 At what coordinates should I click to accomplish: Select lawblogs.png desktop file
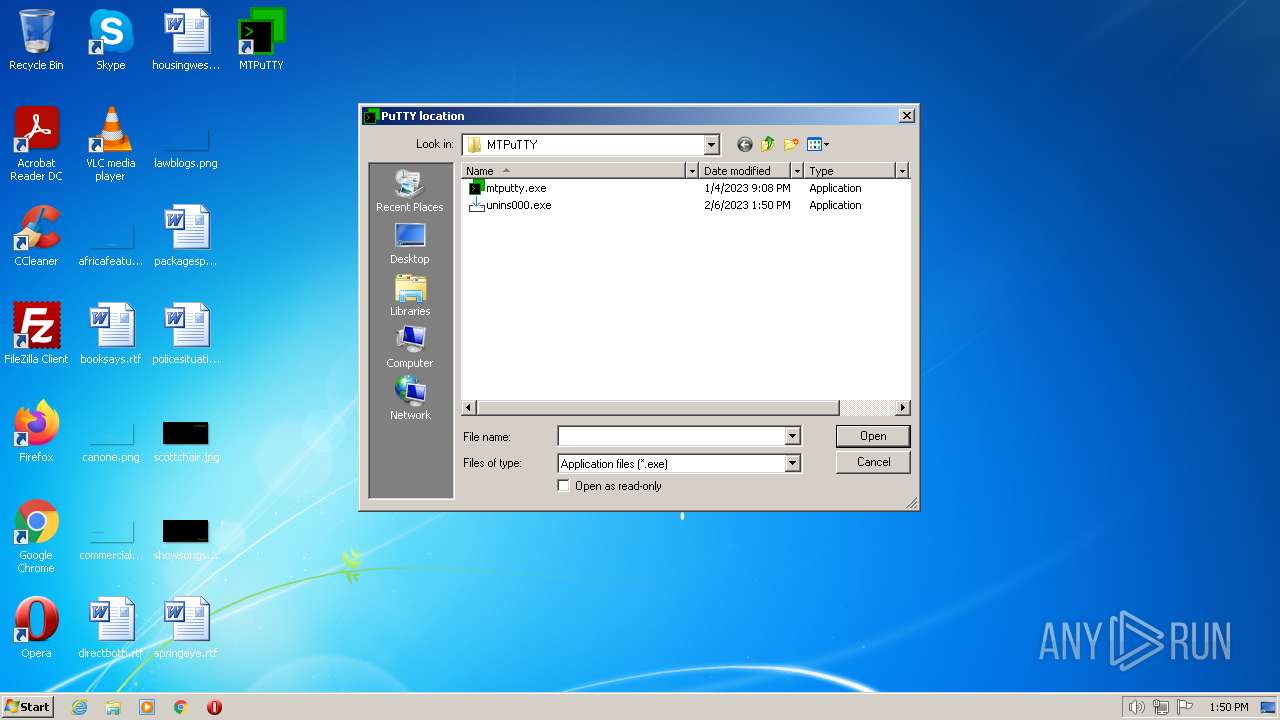pos(186,146)
